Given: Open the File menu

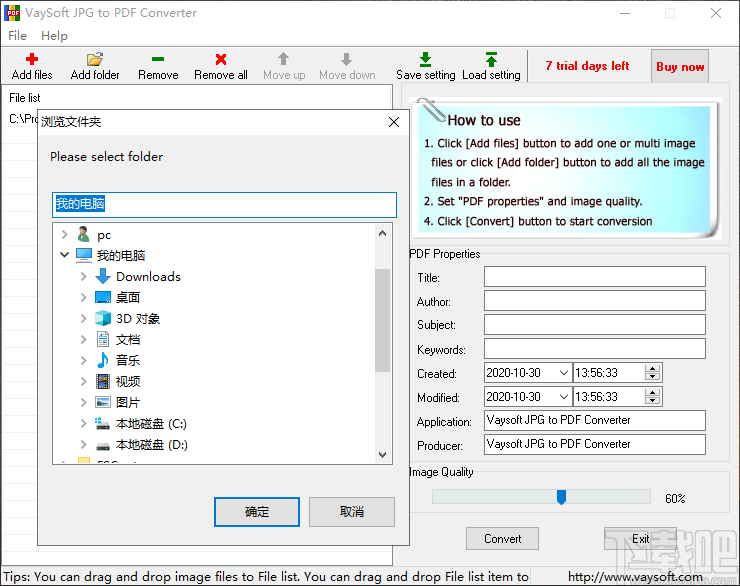Looking at the screenshot, I should [x=17, y=36].
